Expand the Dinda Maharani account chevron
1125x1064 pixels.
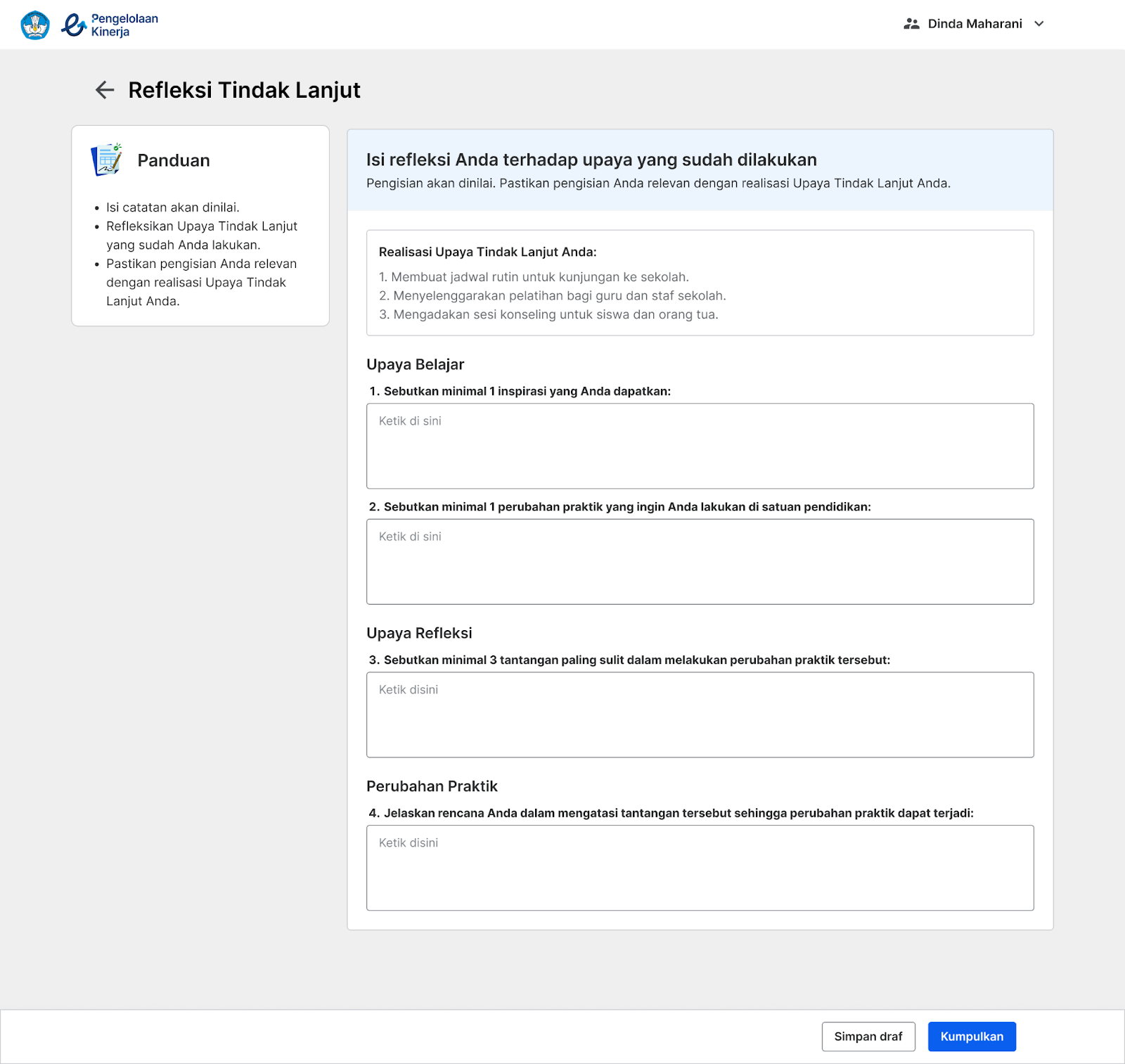[1039, 24]
